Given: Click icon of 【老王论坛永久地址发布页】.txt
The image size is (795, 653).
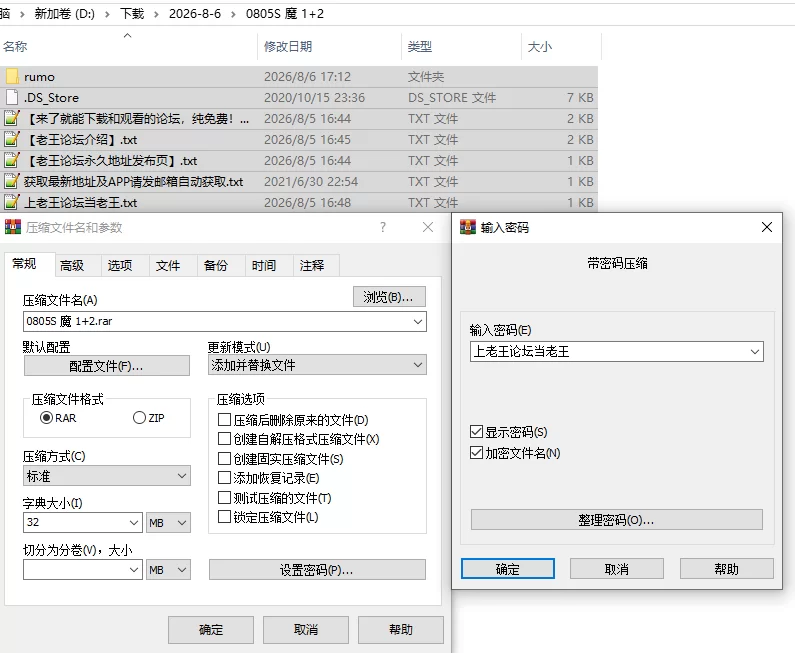Looking at the screenshot, I should pyautogui.click(x=12, y=160).
